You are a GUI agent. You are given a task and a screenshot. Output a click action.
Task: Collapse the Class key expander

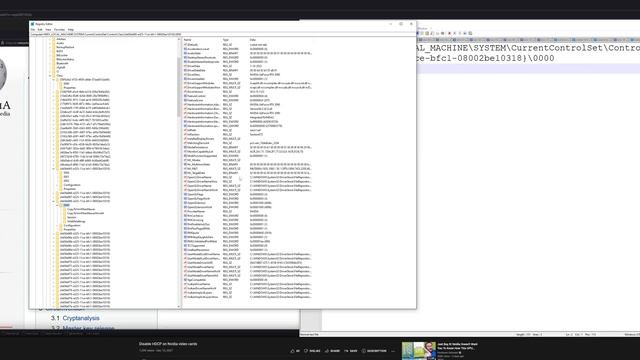50,76
